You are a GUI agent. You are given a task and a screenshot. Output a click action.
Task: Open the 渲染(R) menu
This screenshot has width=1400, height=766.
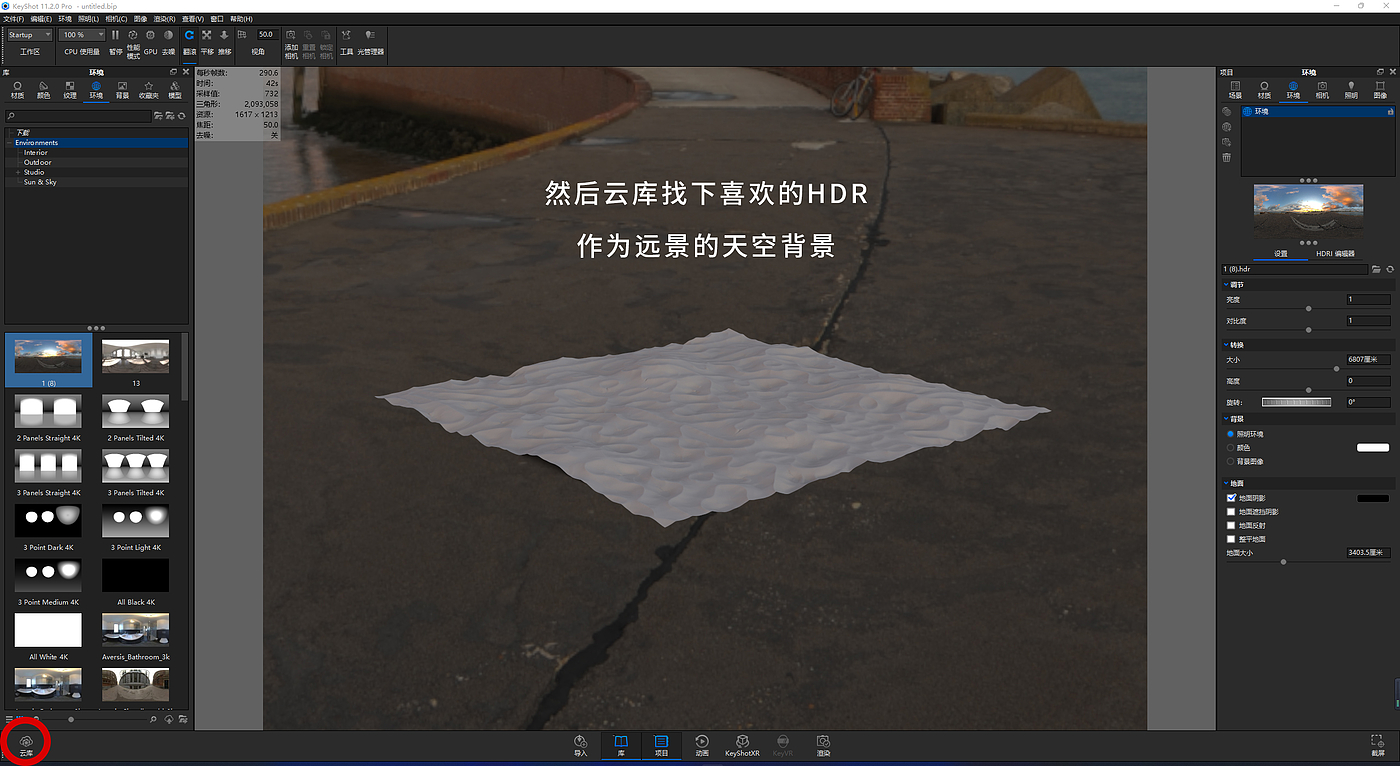[x=165, y=19]
